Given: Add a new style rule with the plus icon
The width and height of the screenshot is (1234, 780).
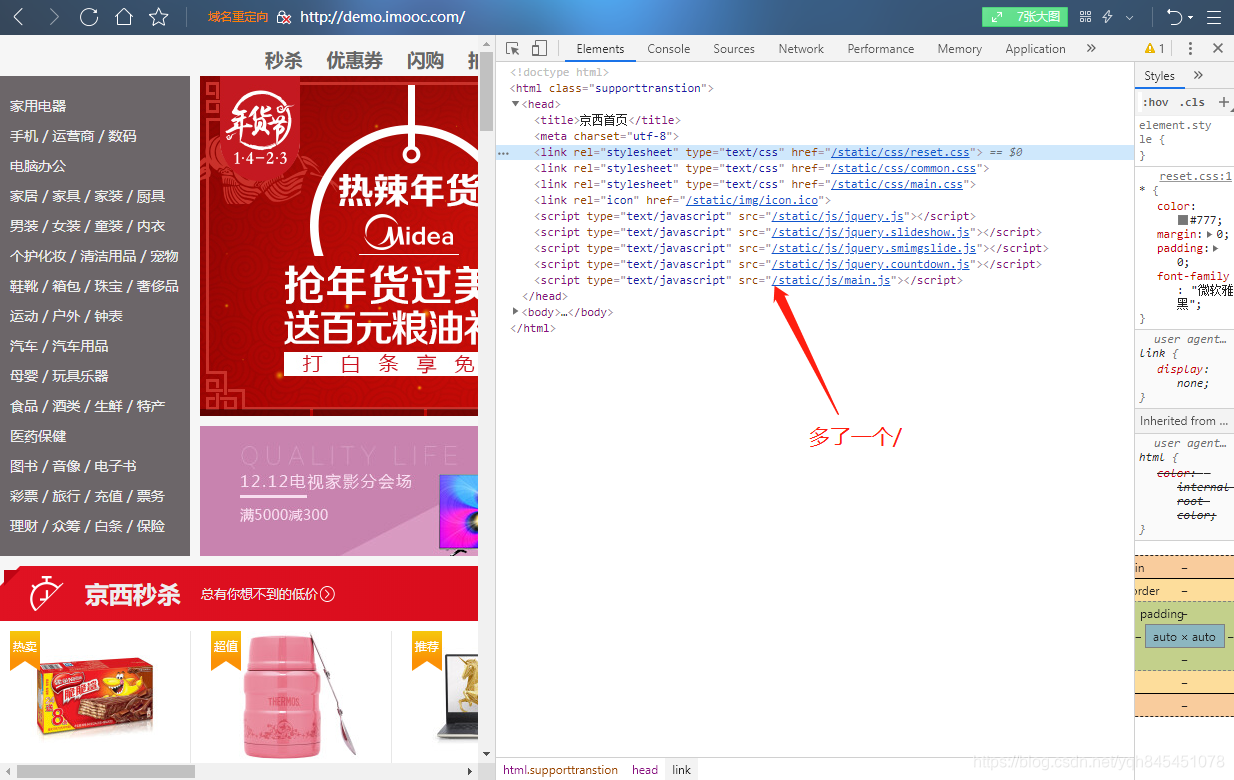Looking at the screenshot, I should tap(1223, 102).
